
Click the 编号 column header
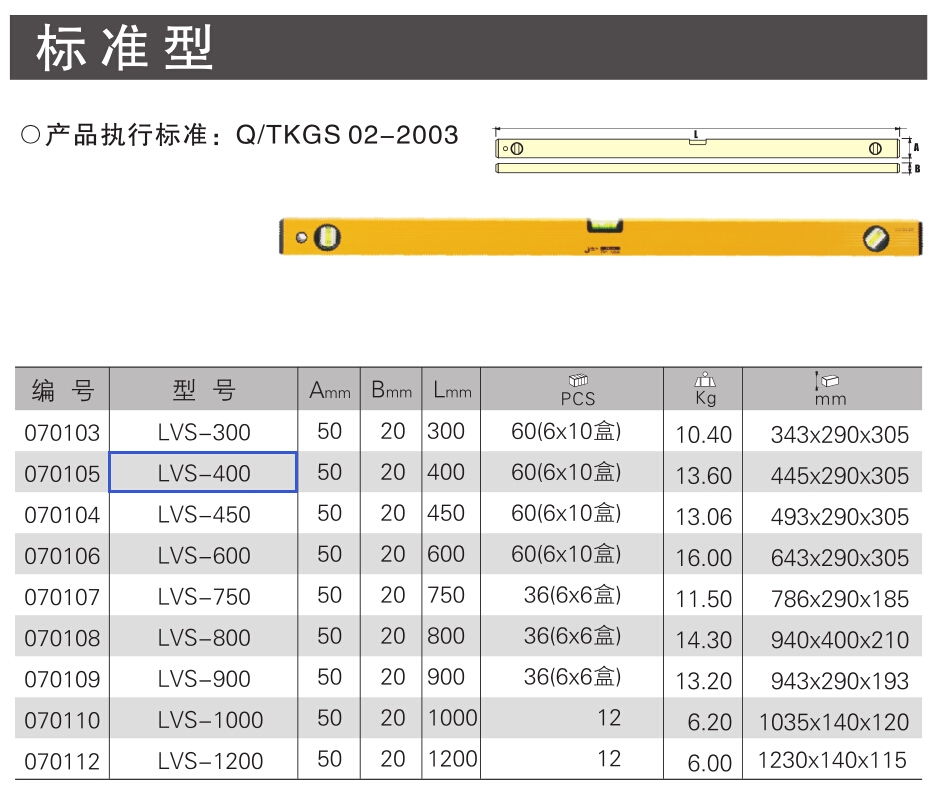click(x=62, y=390)
